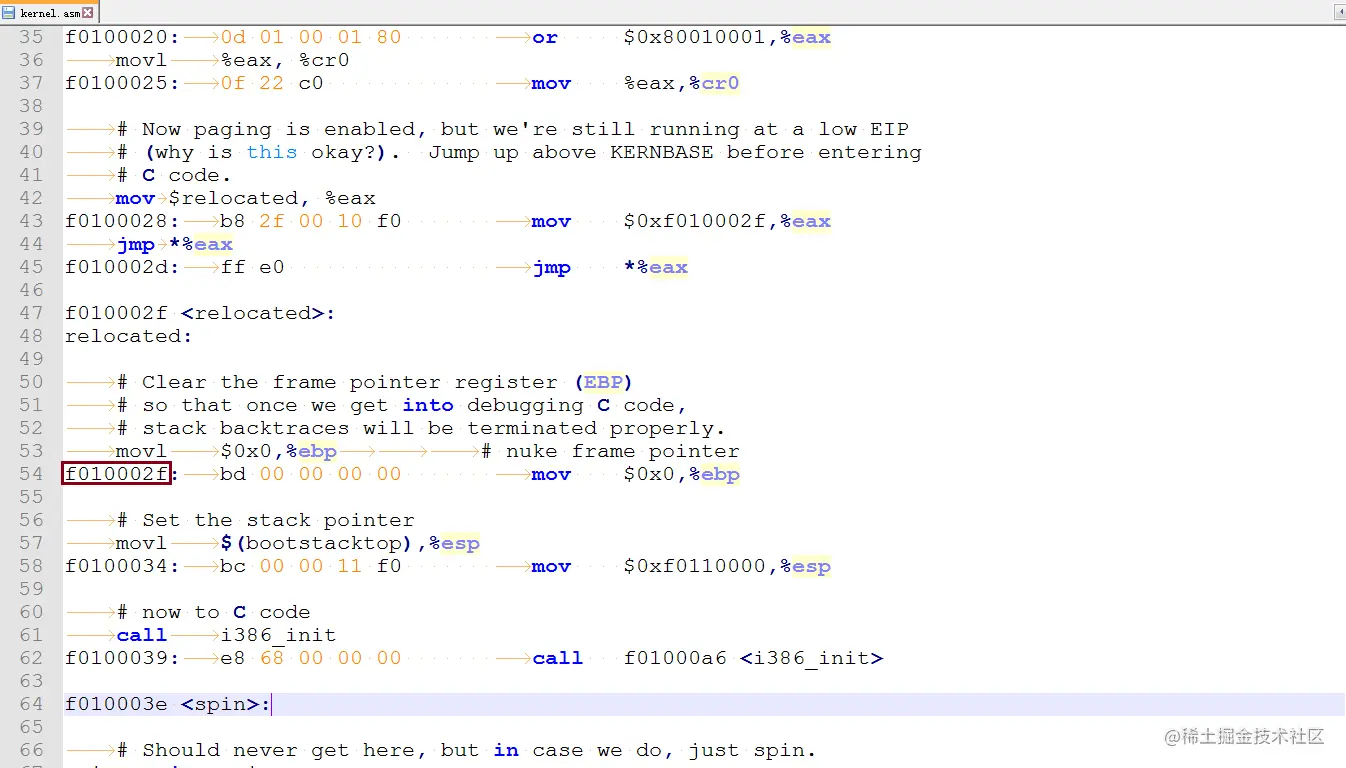Select the <relocated> label on line 47
This screenshot has height=768, width=1346.
tap(254, 313)
